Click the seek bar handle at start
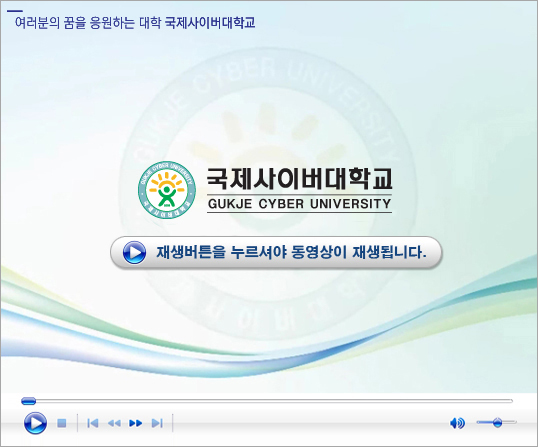 click(28, 401)
